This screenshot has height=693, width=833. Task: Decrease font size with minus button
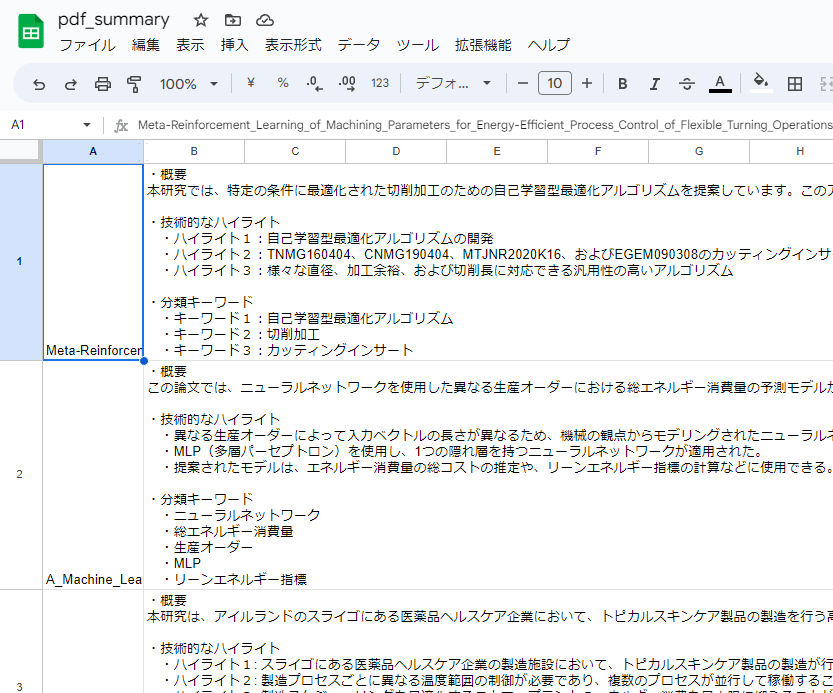coord(523,83)
